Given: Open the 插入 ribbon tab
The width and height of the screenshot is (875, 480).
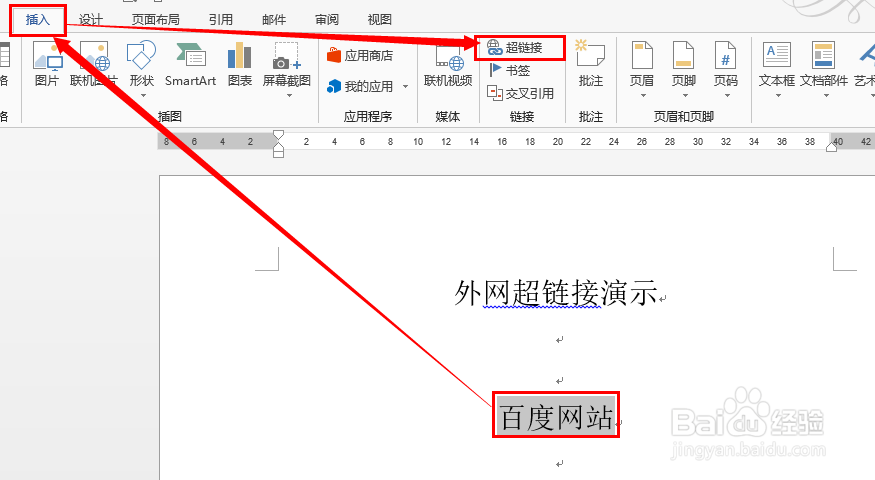Looking at the screenshot, I should [x=38, y=20].
